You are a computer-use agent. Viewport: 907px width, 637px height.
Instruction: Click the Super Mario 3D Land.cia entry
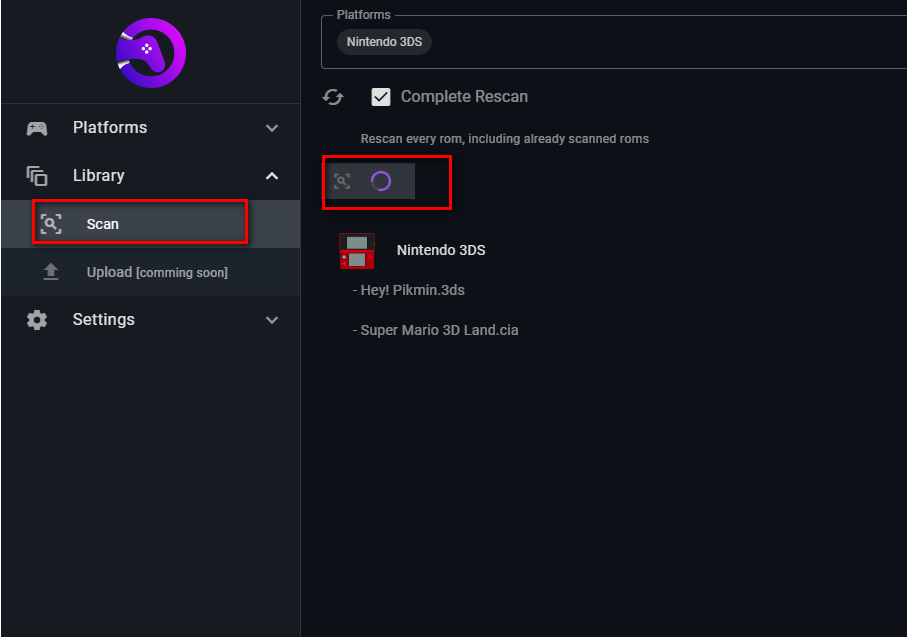pyautogui.click(x=439, y=330)
